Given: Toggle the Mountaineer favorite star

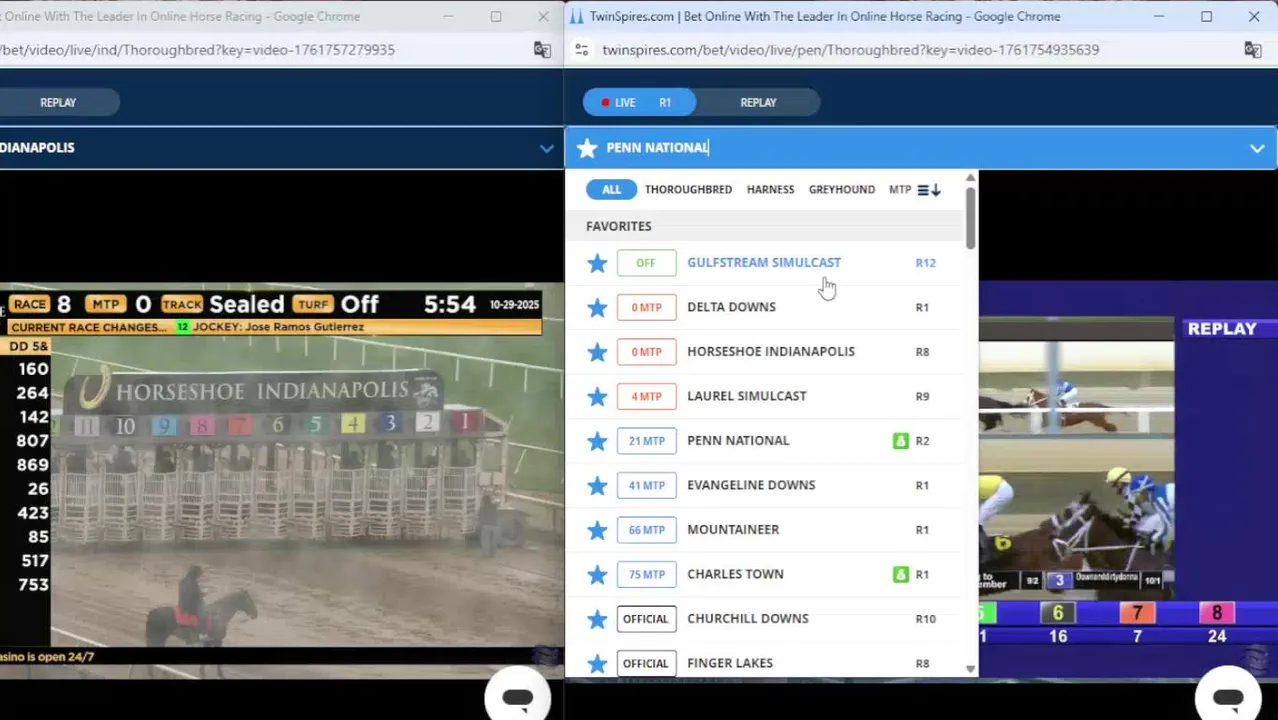Looking at the screenshot, I should click(x=597, y=530).
